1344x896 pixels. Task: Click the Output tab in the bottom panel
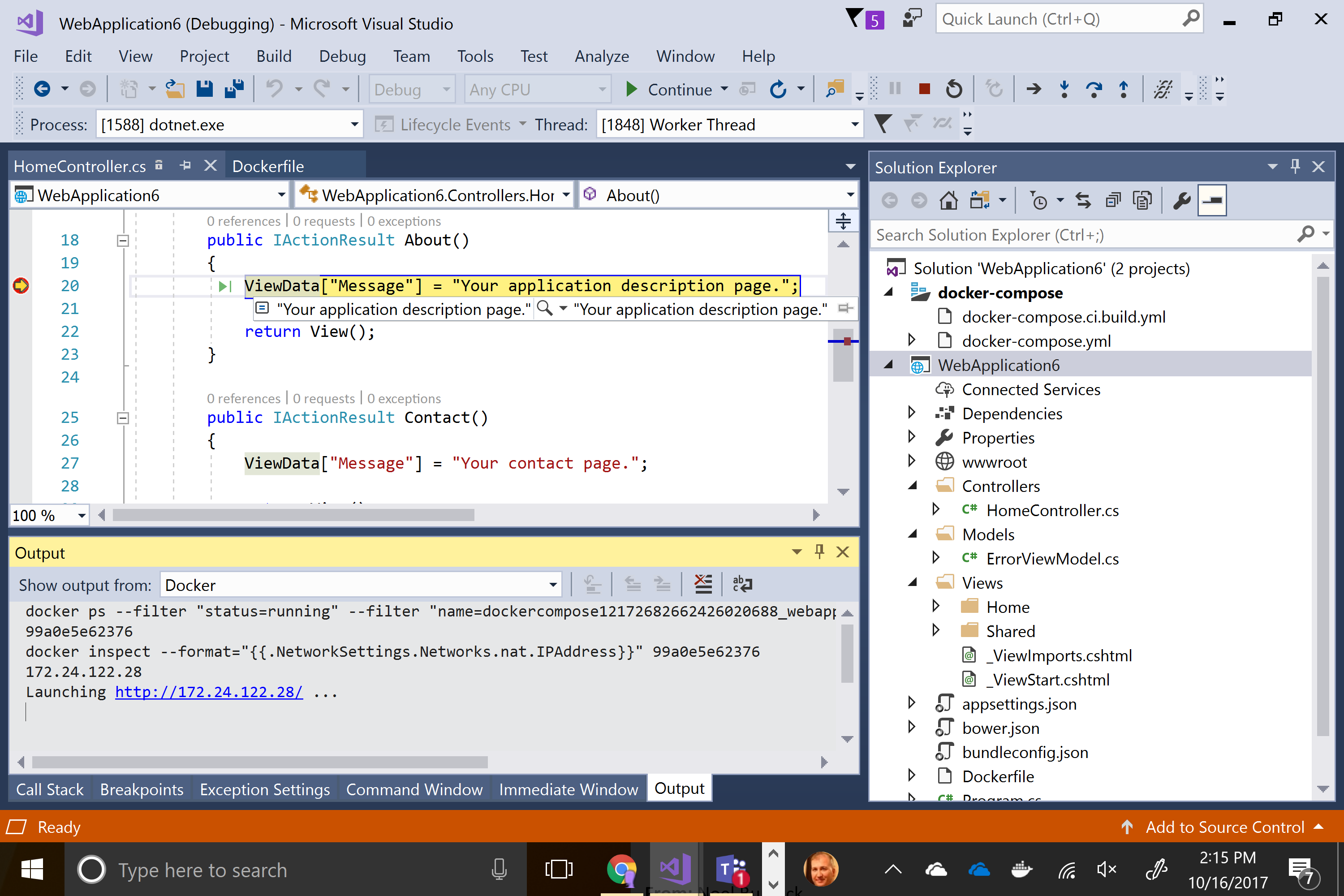pyautogui.click(x=679, y=789)
